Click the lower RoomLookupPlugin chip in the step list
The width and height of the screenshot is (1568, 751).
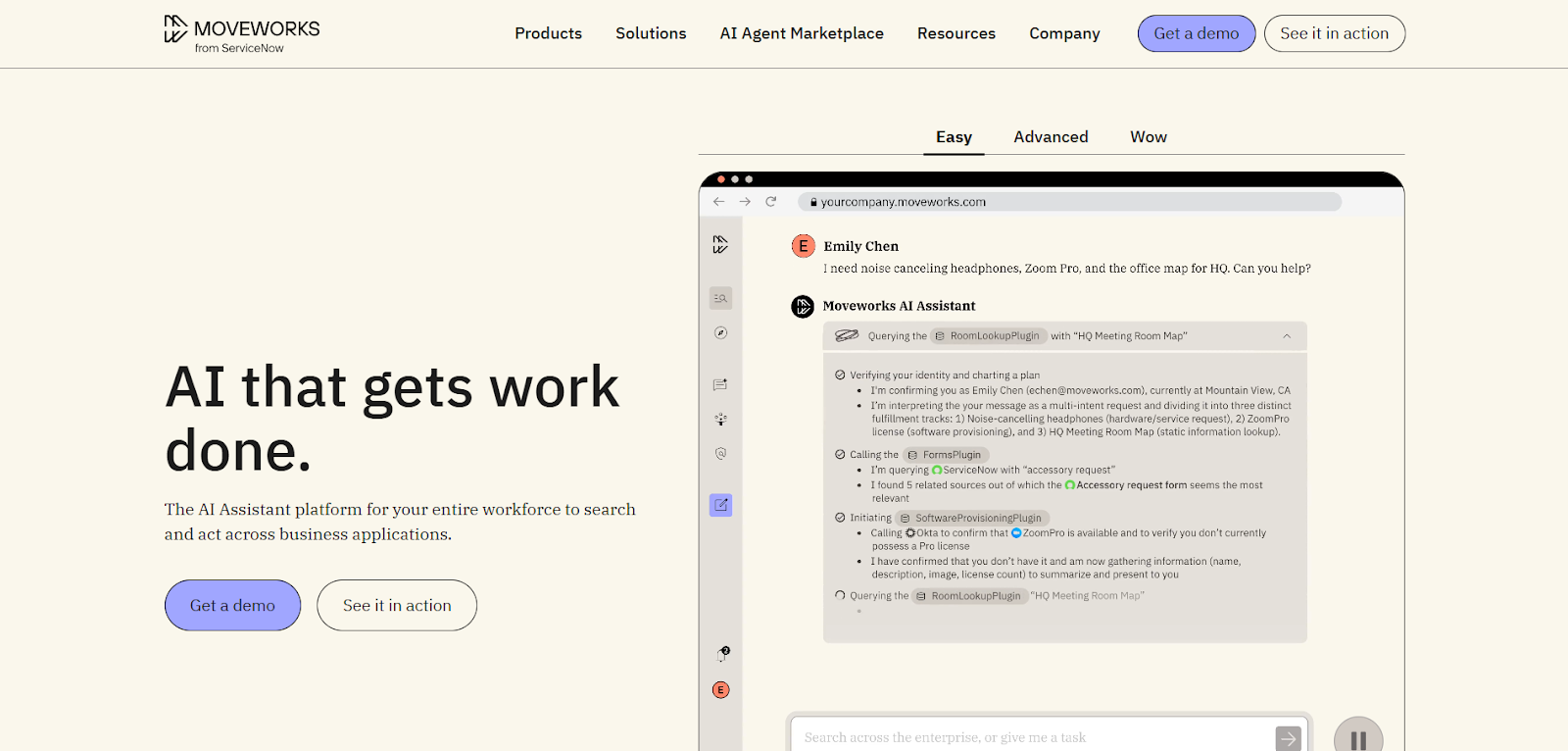click(969, 596)
